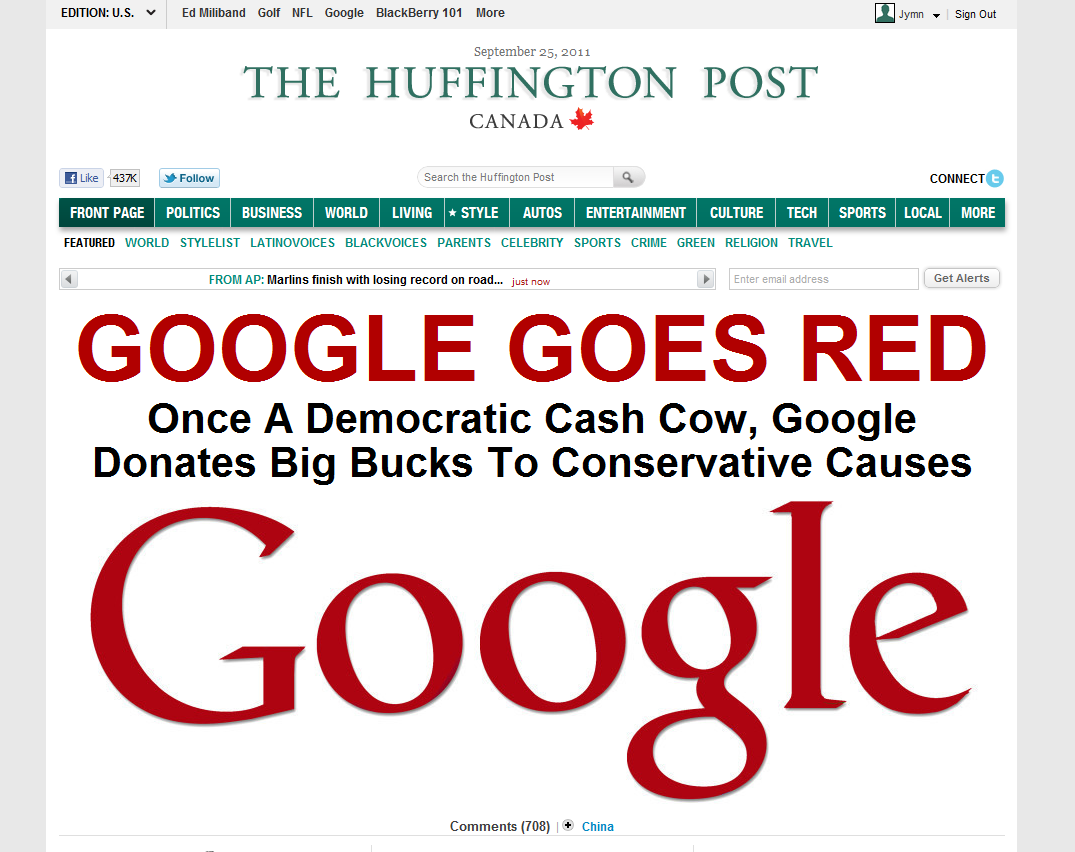Open the AUTOS section
This screenshot has width=1075, height=852.
click(x=542, y=212)
